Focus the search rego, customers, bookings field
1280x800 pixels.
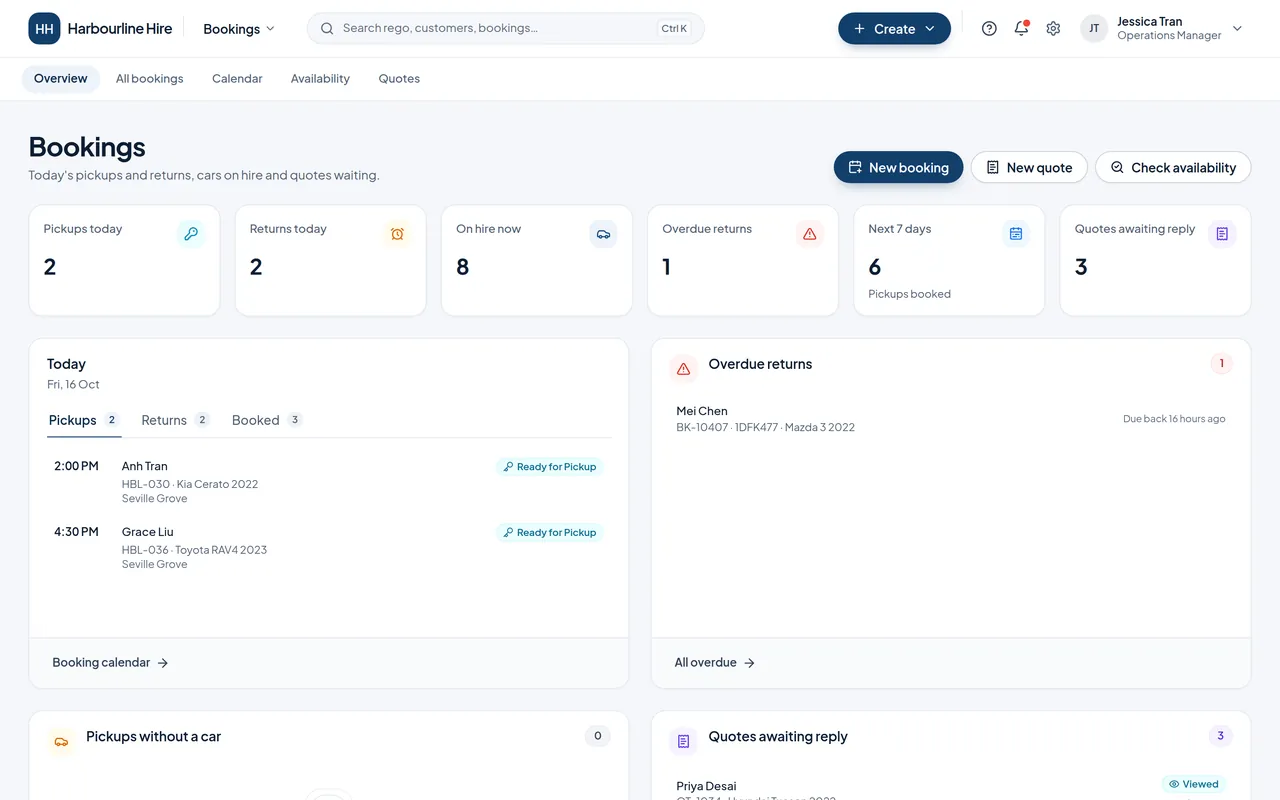pyautogui.click(x=506, y=29)
